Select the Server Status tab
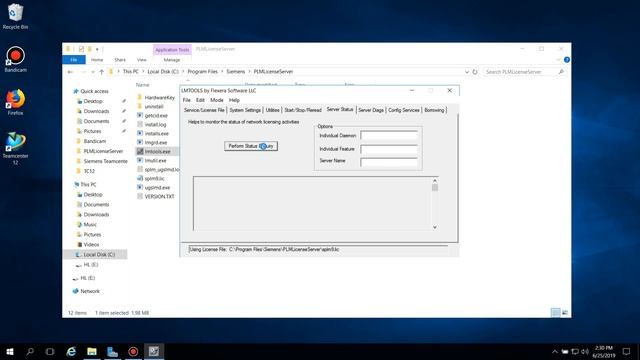640x360 pixels. (x=340, y=109)
